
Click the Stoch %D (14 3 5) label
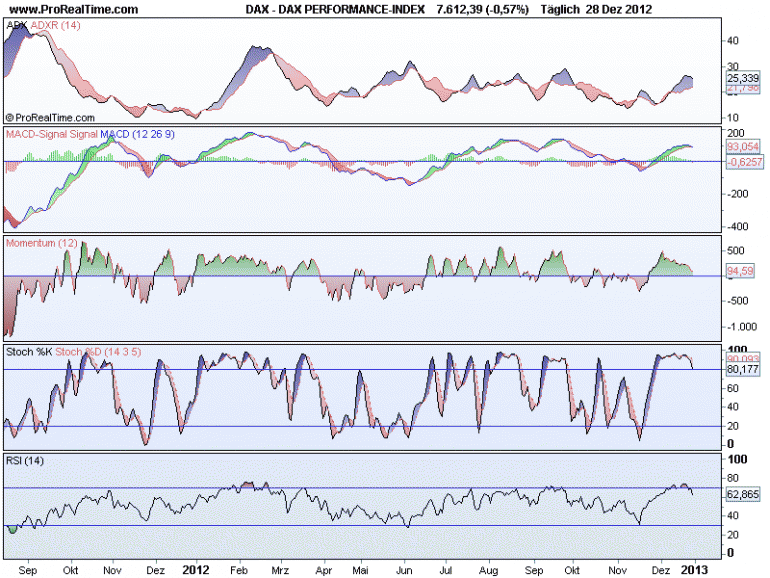(x=98, y=352)
